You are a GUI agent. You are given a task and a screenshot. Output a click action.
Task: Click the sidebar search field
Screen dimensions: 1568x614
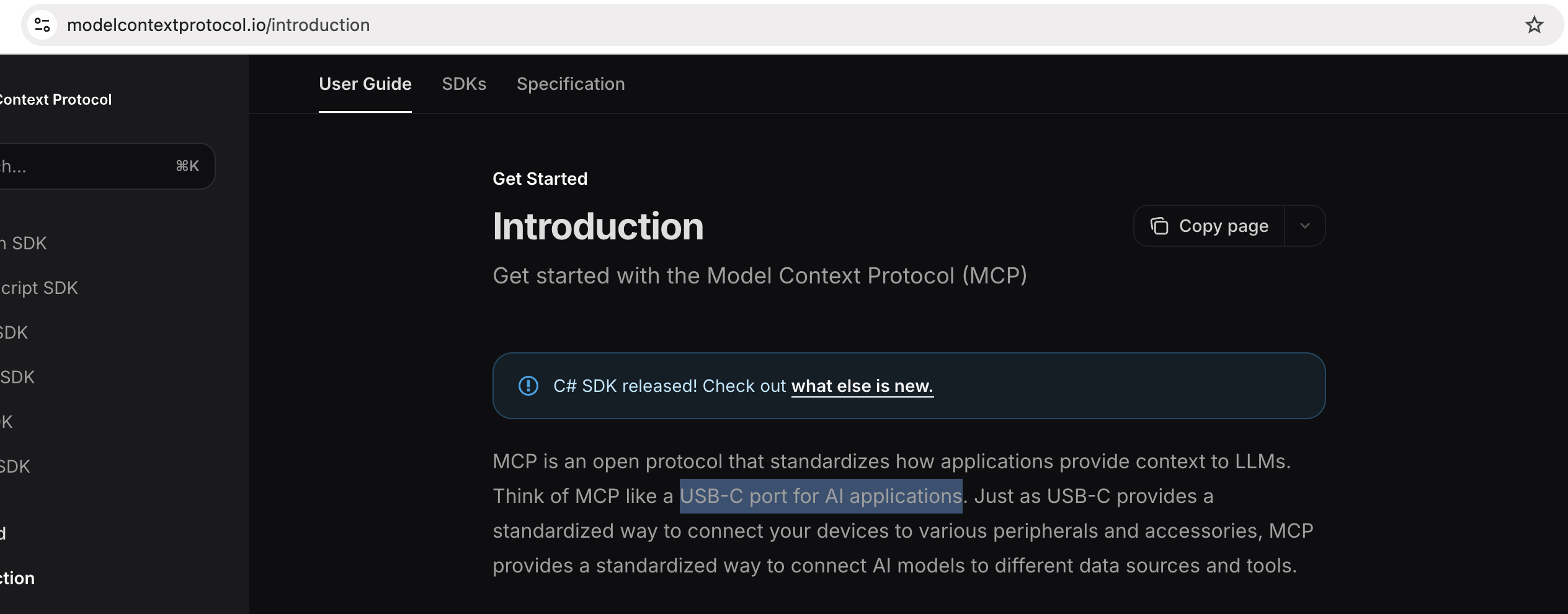tap(107, 166)
